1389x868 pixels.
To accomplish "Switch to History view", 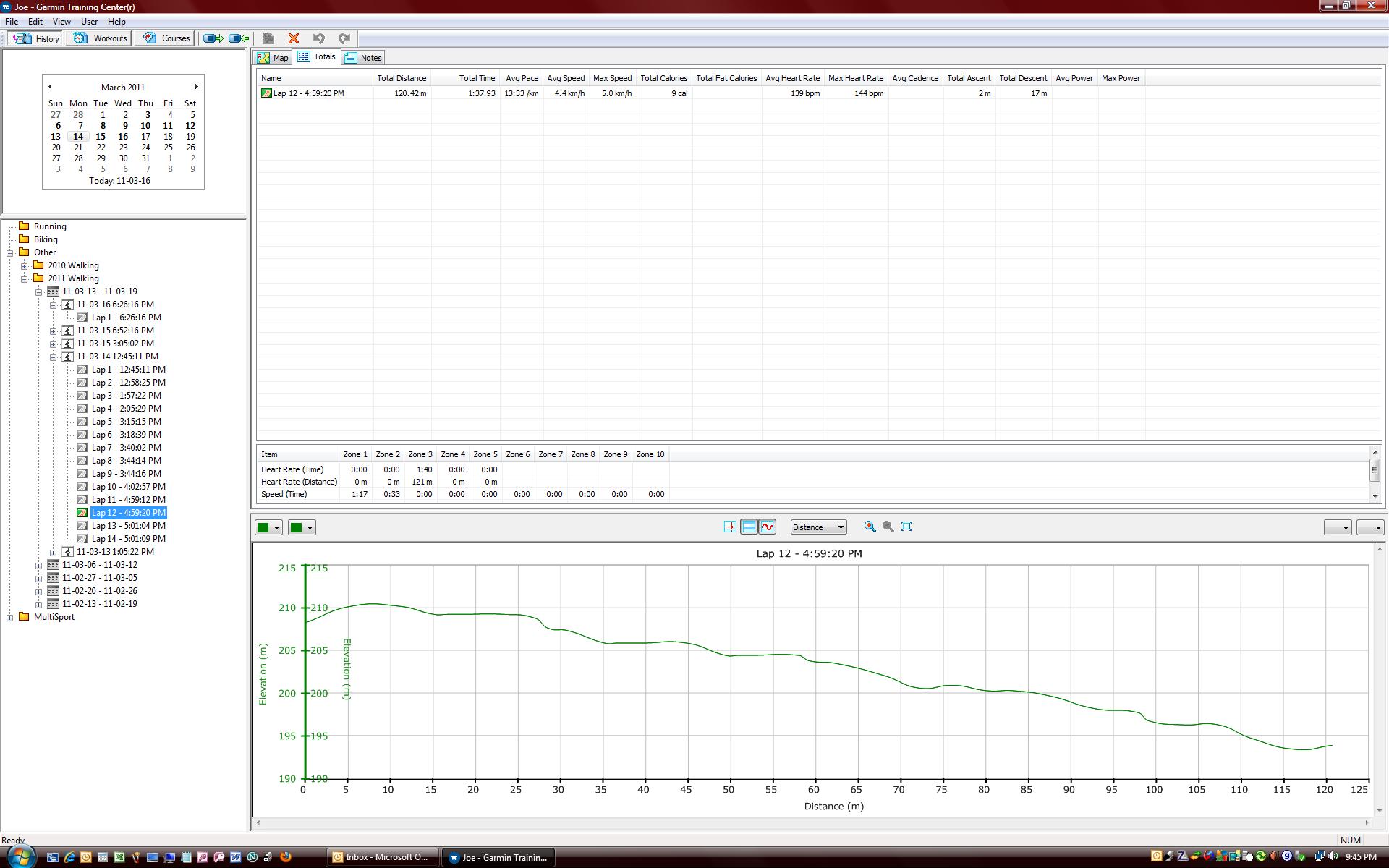I will (x=36, y=38).
